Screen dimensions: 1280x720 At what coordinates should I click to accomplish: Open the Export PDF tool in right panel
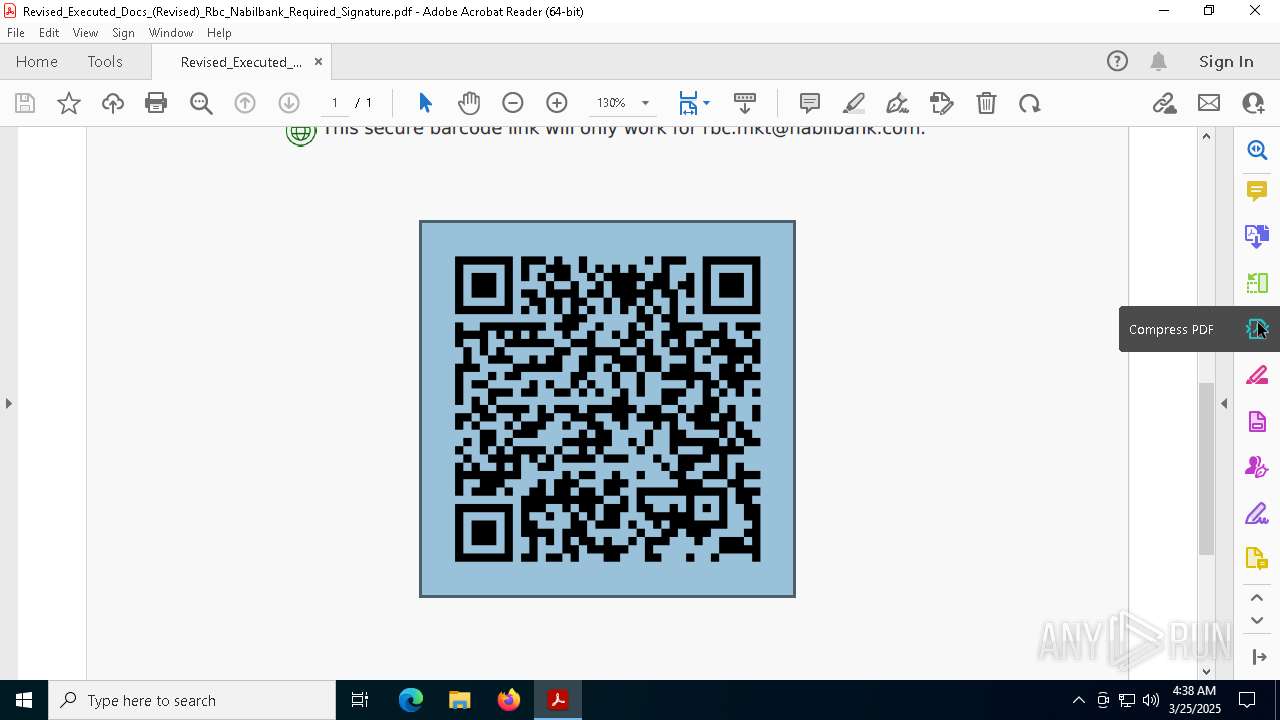click(1257, 236)
